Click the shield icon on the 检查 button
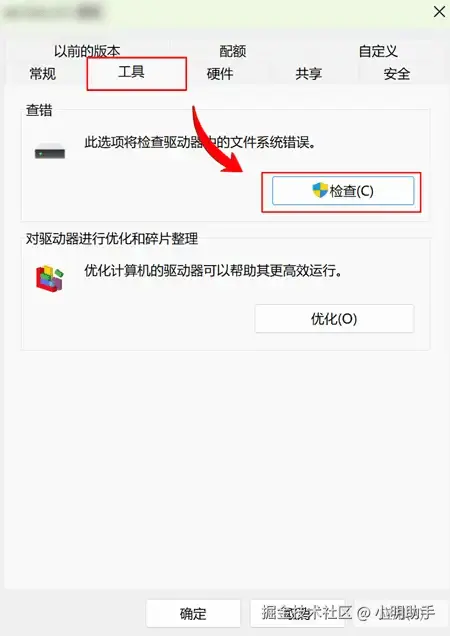Image resolution: width=450 pixels, height=636 pixels. 320,190
